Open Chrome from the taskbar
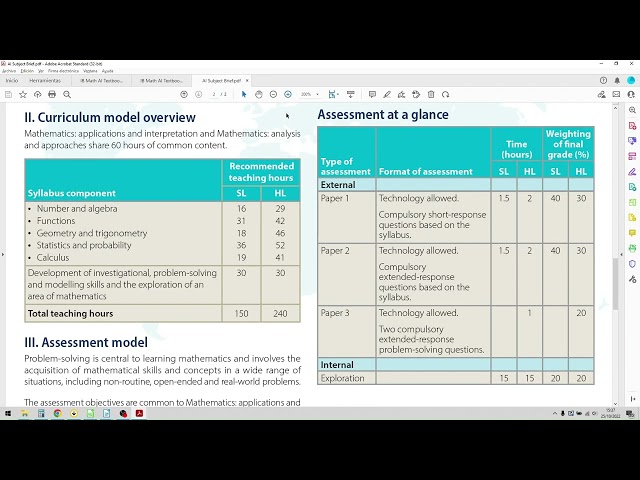Image resolution: width=640 pixels, height=480 pixels. [x=58, y=413]
